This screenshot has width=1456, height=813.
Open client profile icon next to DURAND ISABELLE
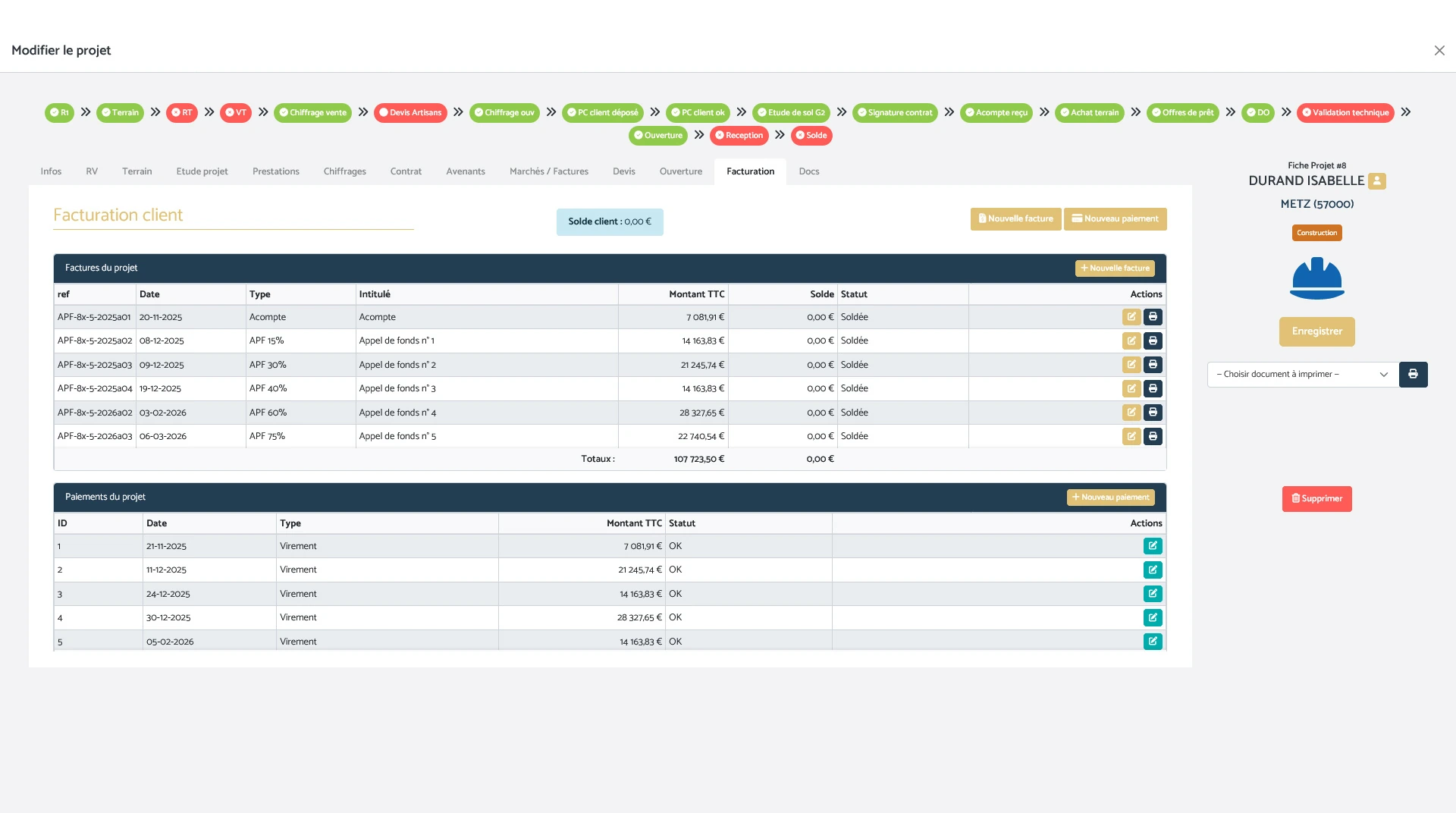pyautogui.click(x=1376, y=181)
